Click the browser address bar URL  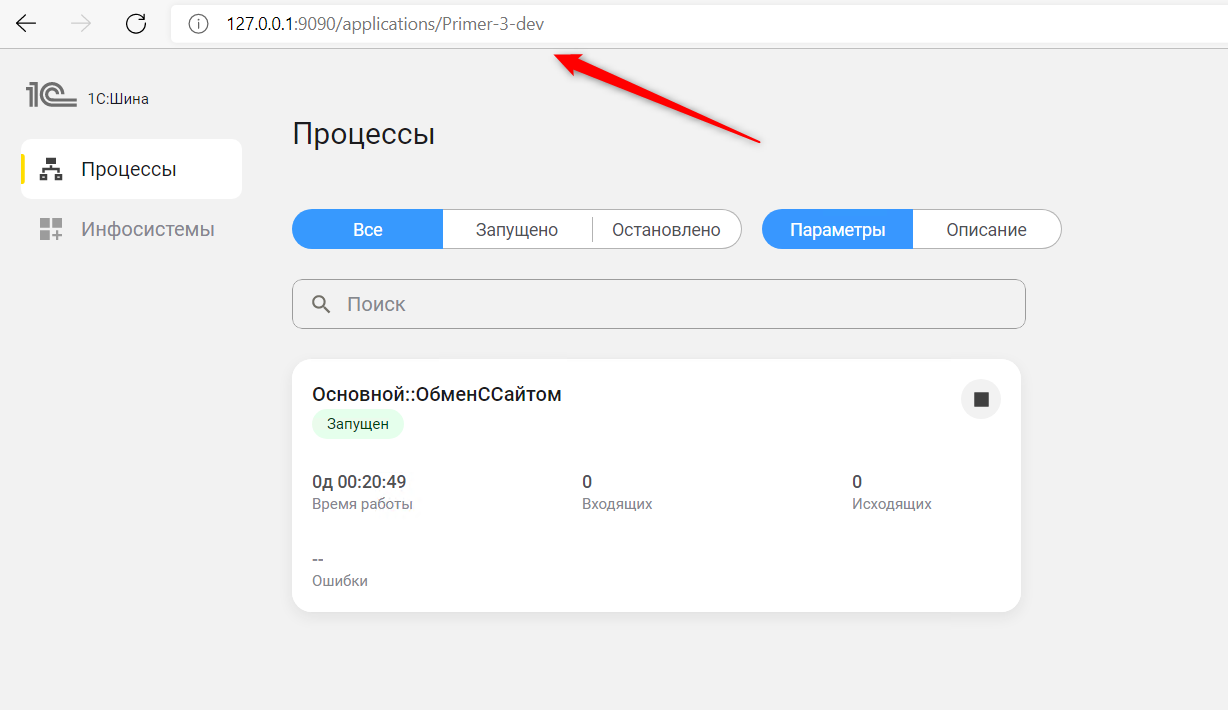click(385, 24)
